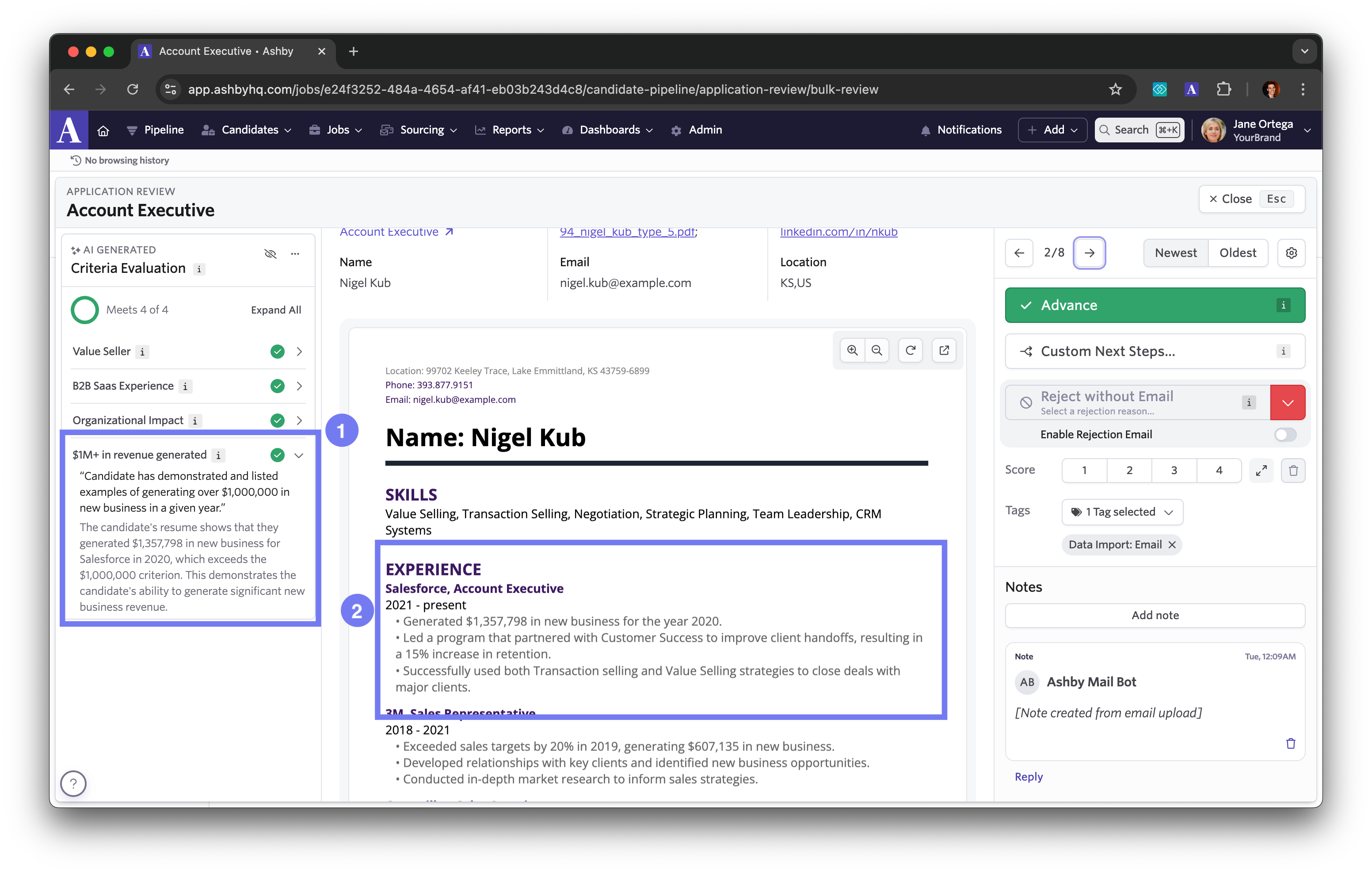Expand the Value Seller criterion
The height and width of the screenshot is (873, 1372).
pos(299,352)
